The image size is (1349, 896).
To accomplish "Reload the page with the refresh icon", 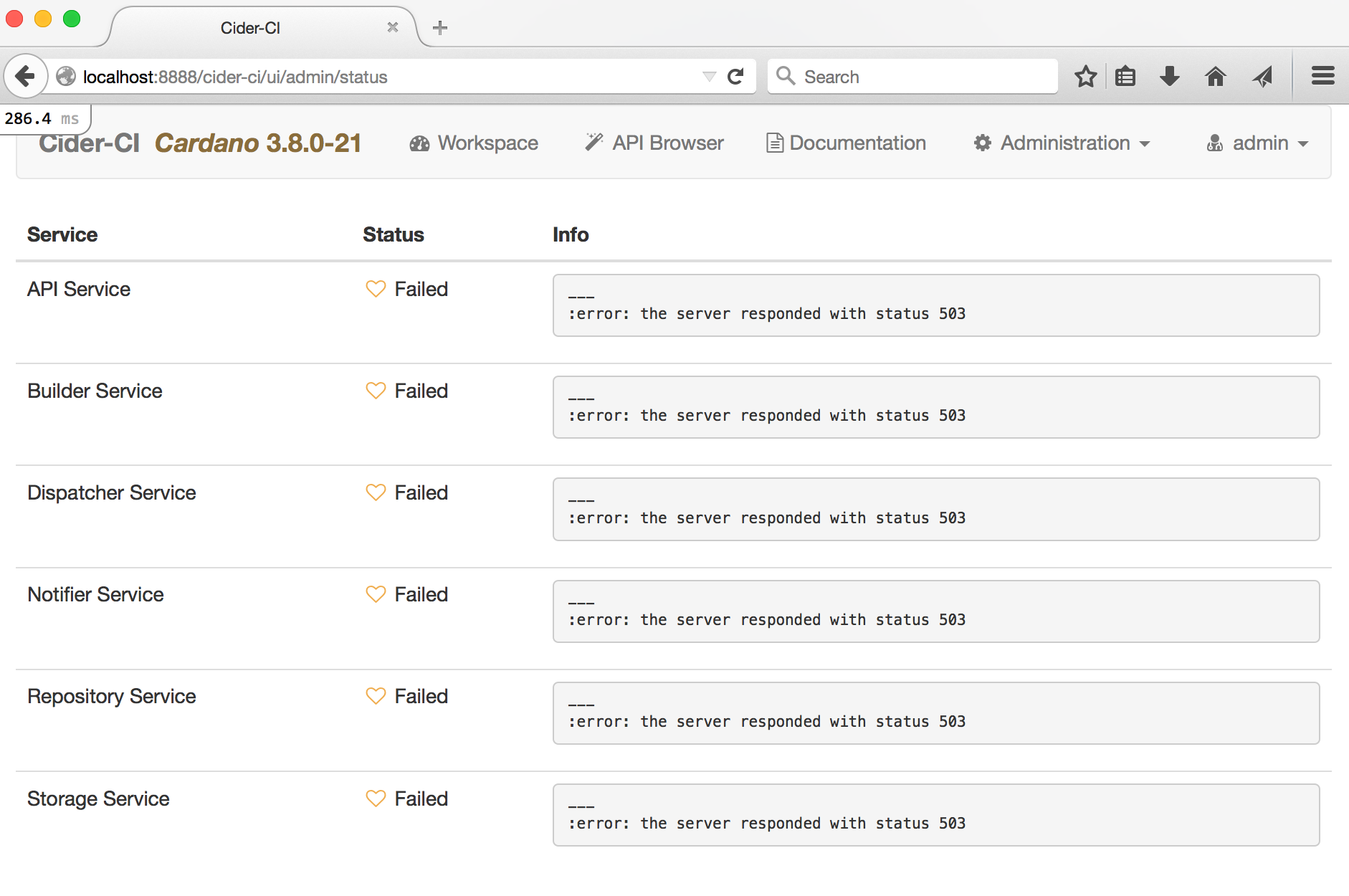I will click(736, 77).
